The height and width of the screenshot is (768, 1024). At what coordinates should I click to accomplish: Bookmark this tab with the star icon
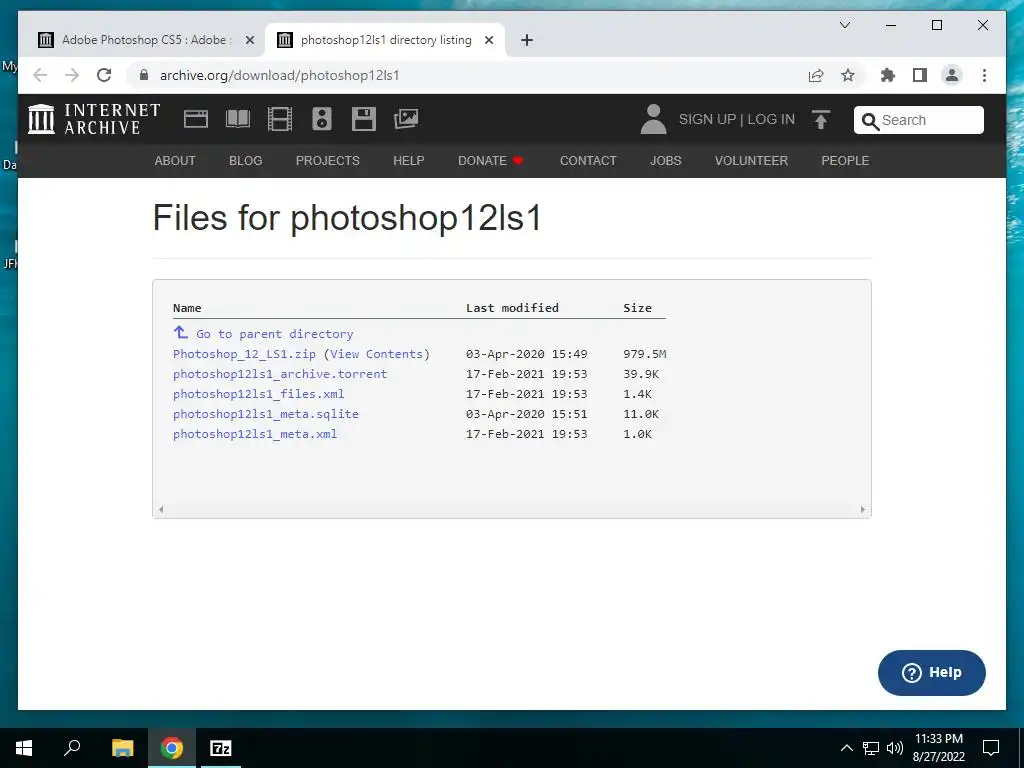pos(848,76)
